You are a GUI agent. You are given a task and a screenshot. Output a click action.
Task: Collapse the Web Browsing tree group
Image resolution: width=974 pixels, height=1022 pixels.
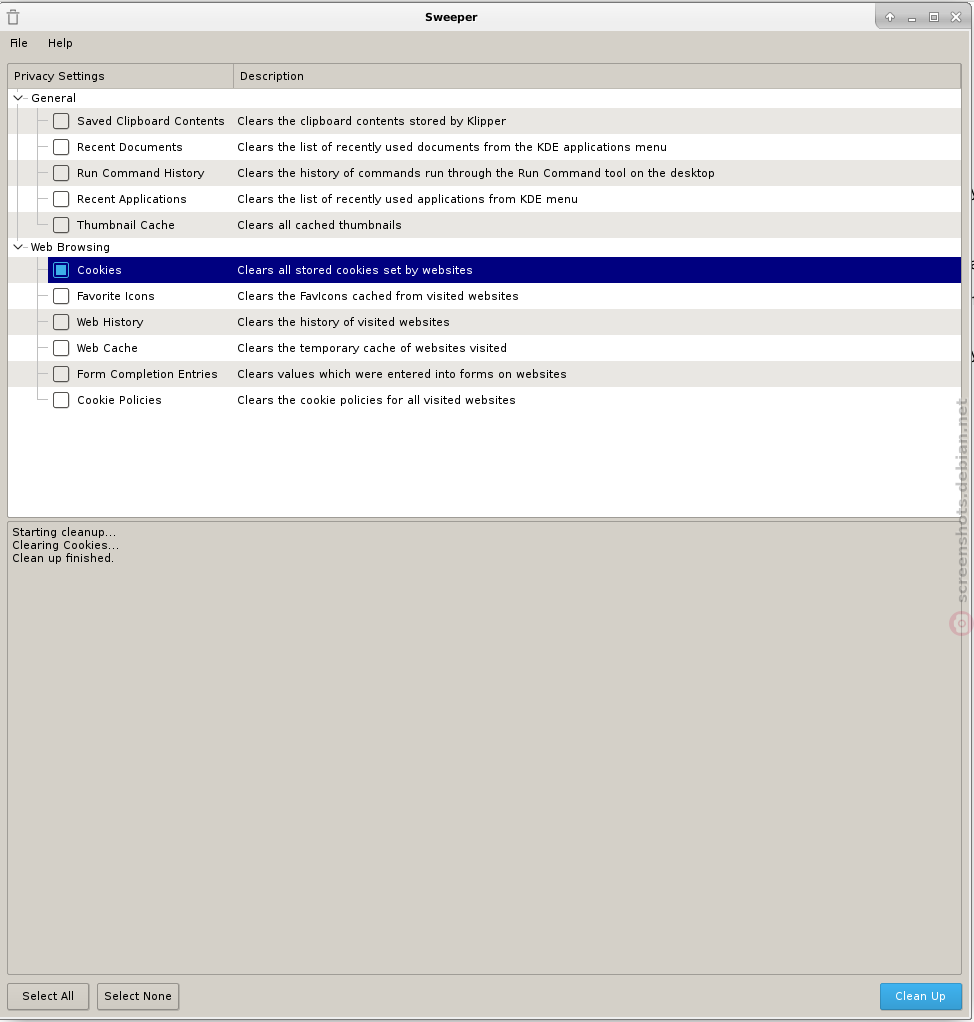(x=18, y=247)
